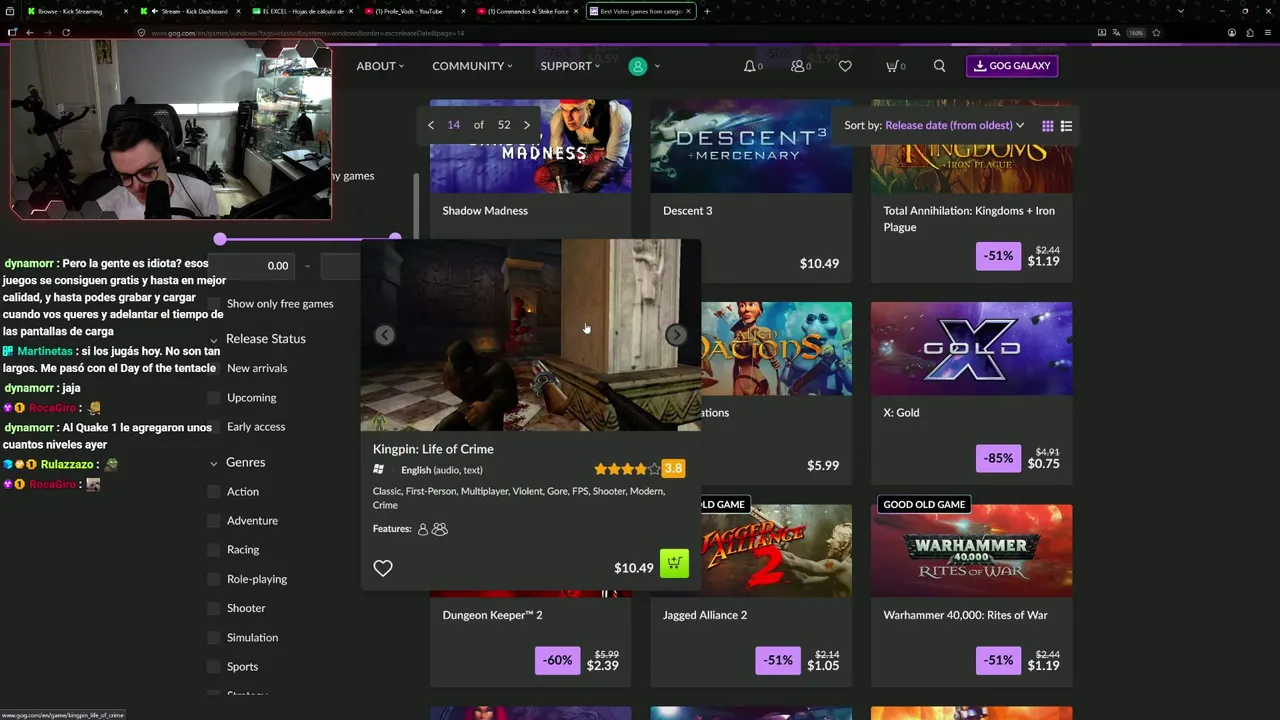Viewport: 1280px width, 720px height.
Task: Switch to Commandos 4: Strike Force tab
Action: (527, 11)
